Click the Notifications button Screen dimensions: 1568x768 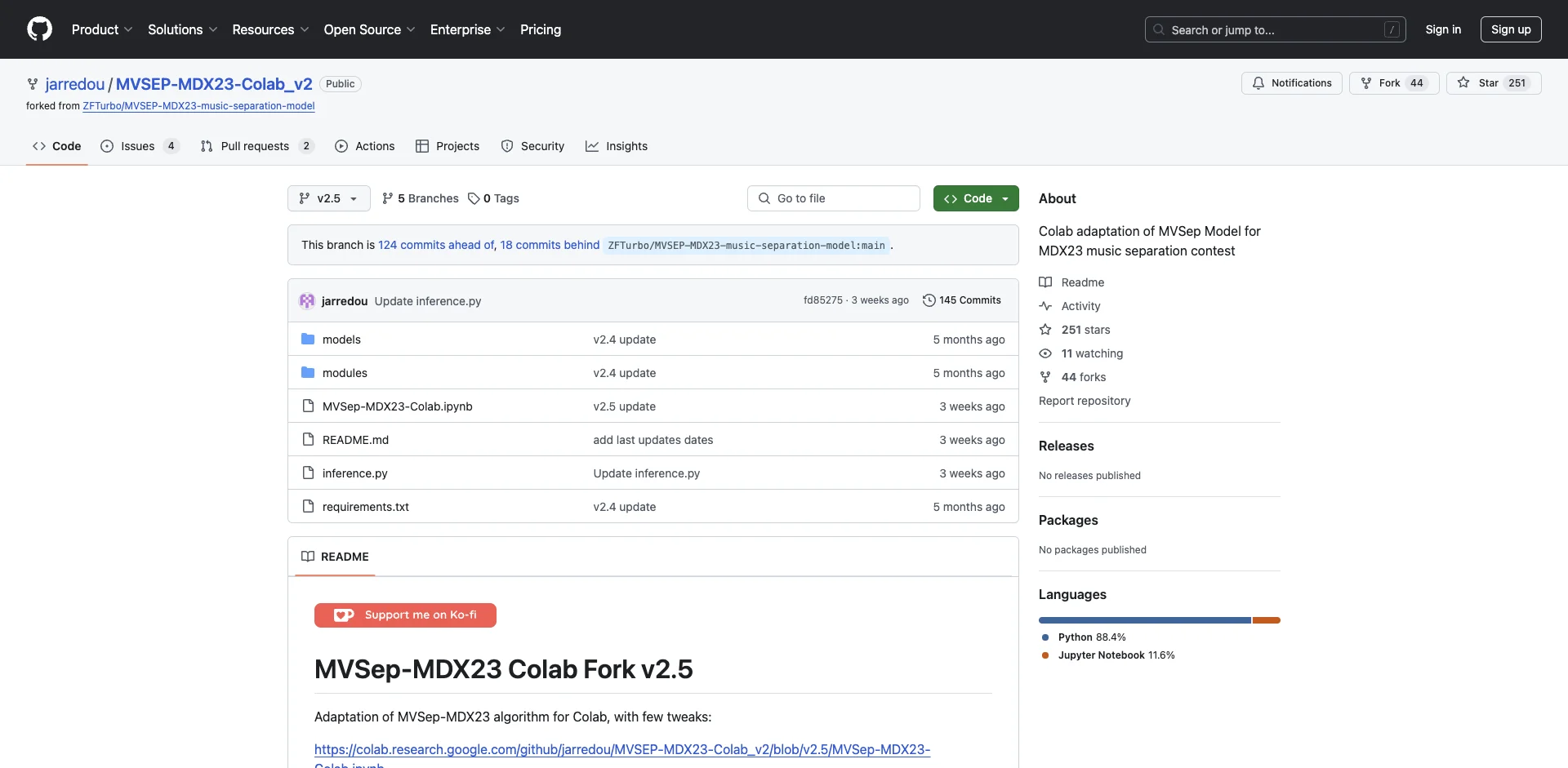point(1292,83)
